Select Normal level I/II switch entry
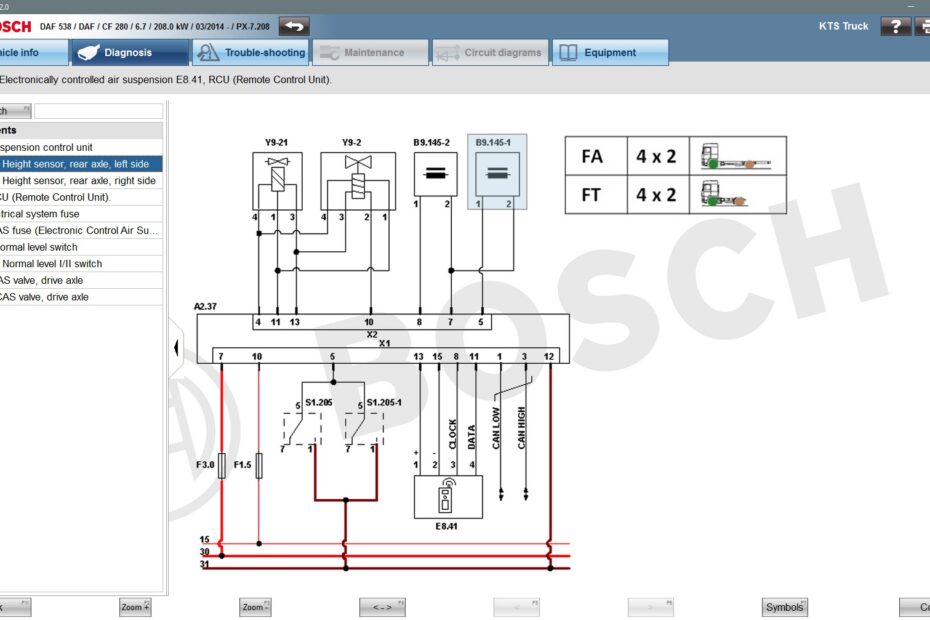This screenshot has height=620, width=930. click(80, 264)
